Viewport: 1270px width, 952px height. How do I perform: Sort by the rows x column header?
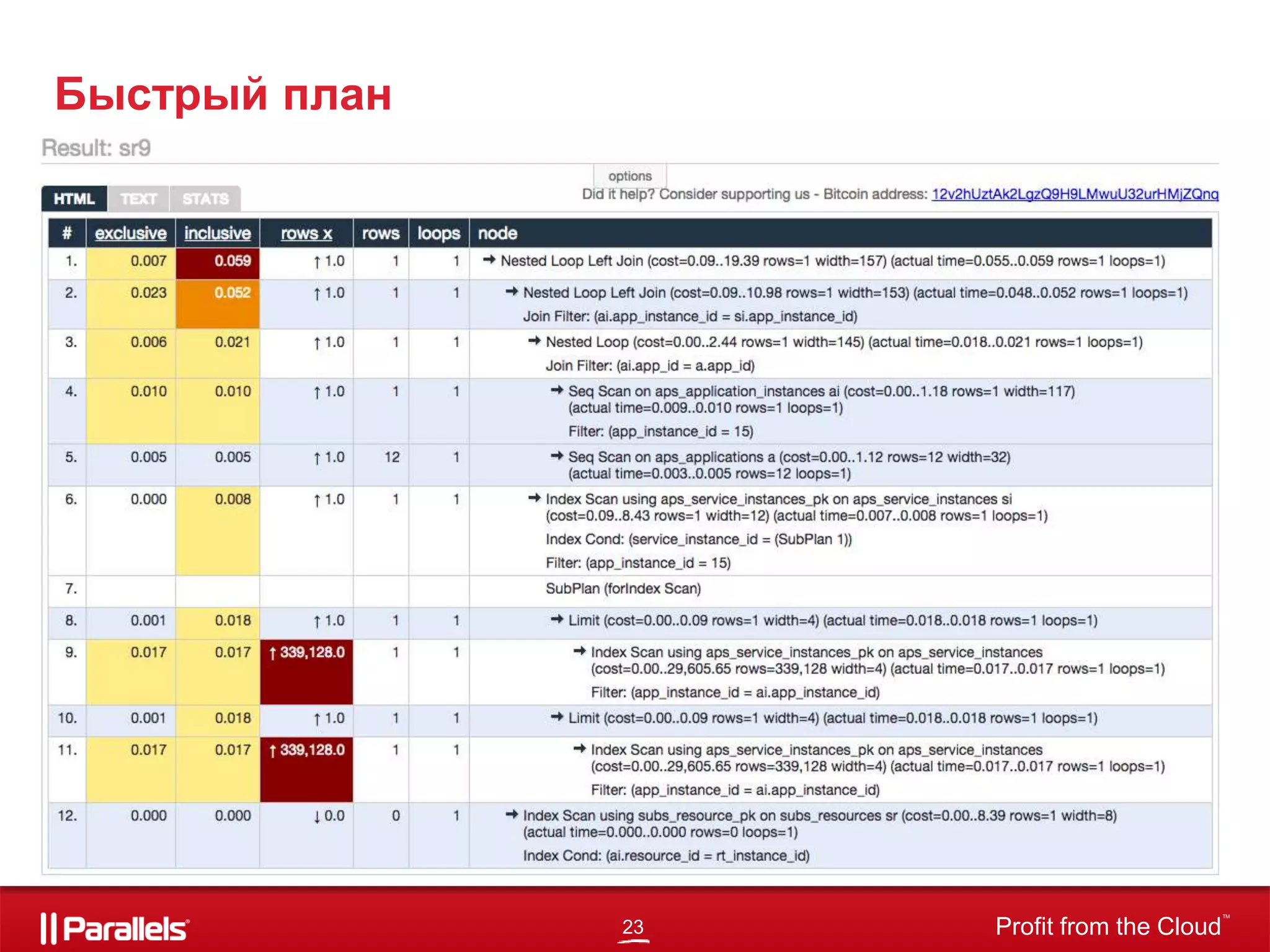point(306,233)
